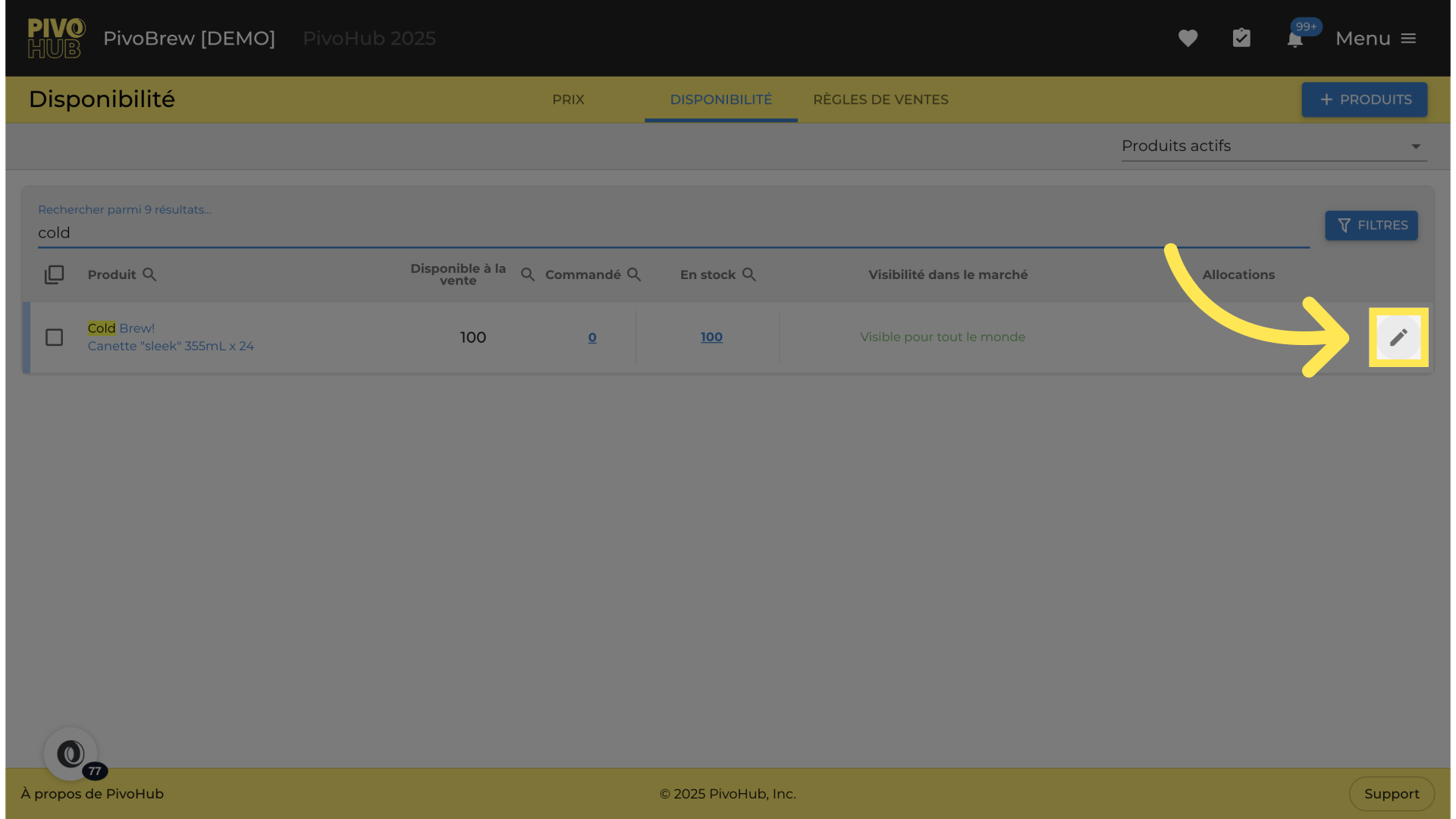Toggle the select-all products icon

pyautogui.click(x=54, y=275)
